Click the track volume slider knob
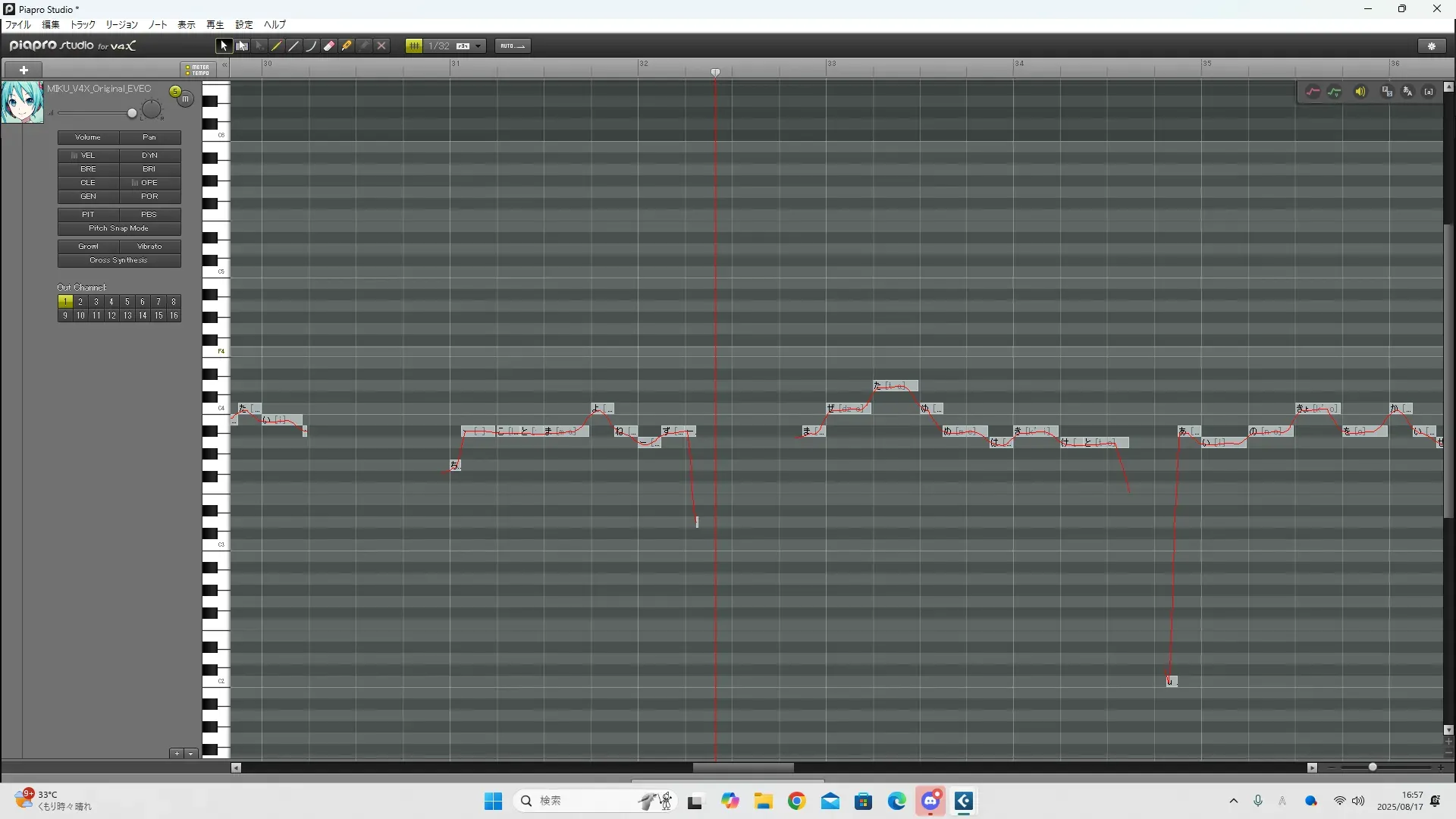Viewport: 1456px width, 819px height. click(x=132, y=114)
